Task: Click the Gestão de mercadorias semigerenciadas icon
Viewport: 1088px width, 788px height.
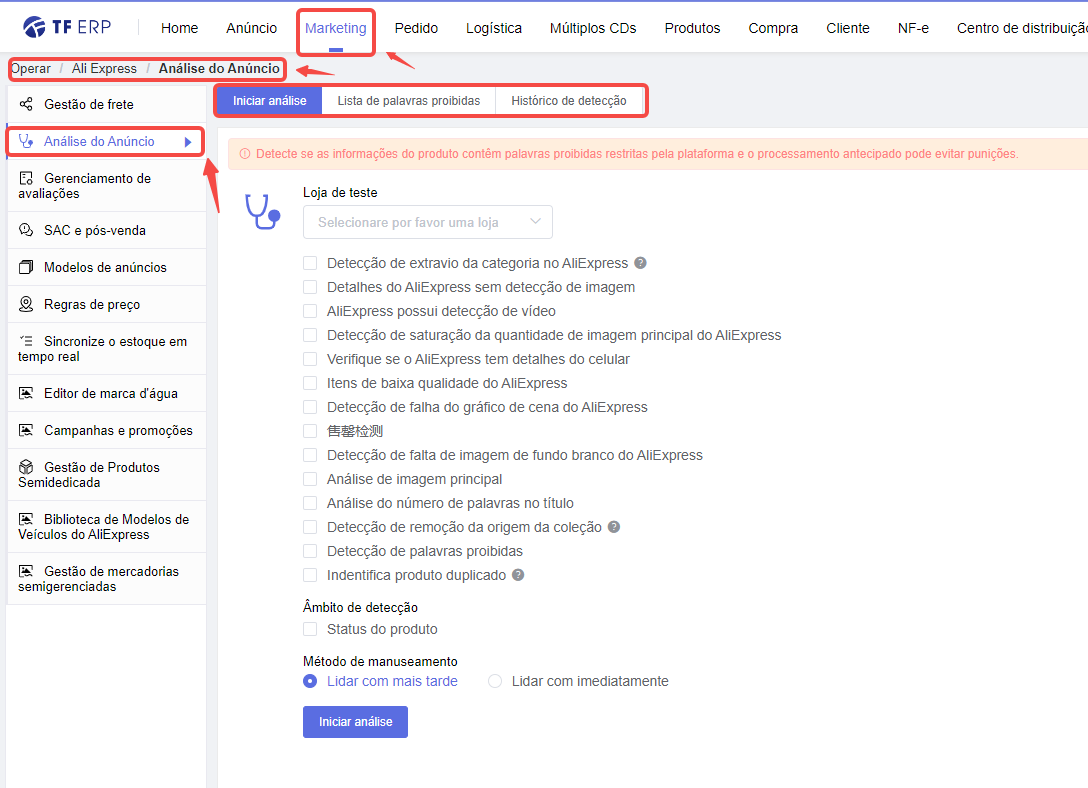Action: click(x=26, y=571)
